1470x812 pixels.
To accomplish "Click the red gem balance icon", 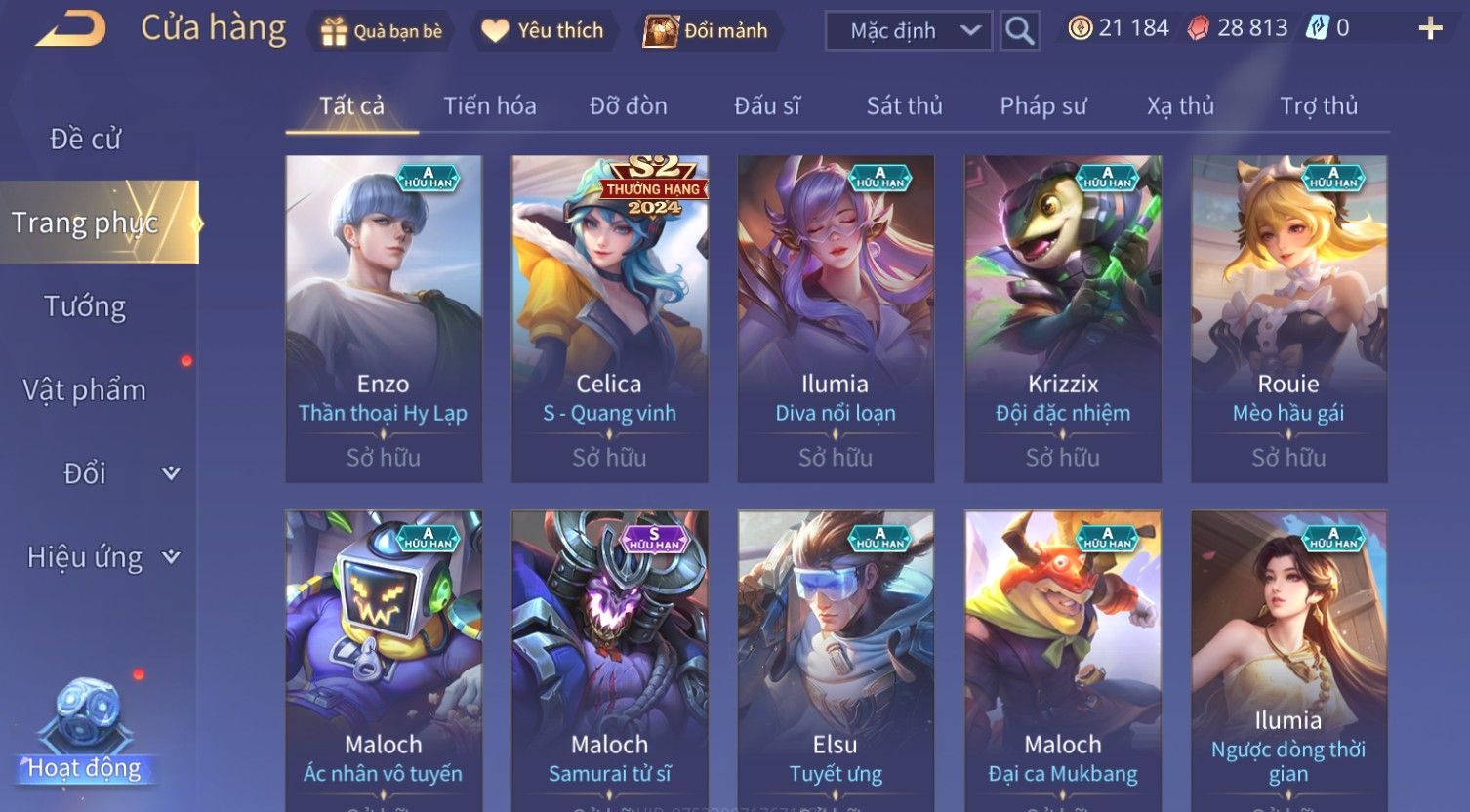I will point(1198,28).
